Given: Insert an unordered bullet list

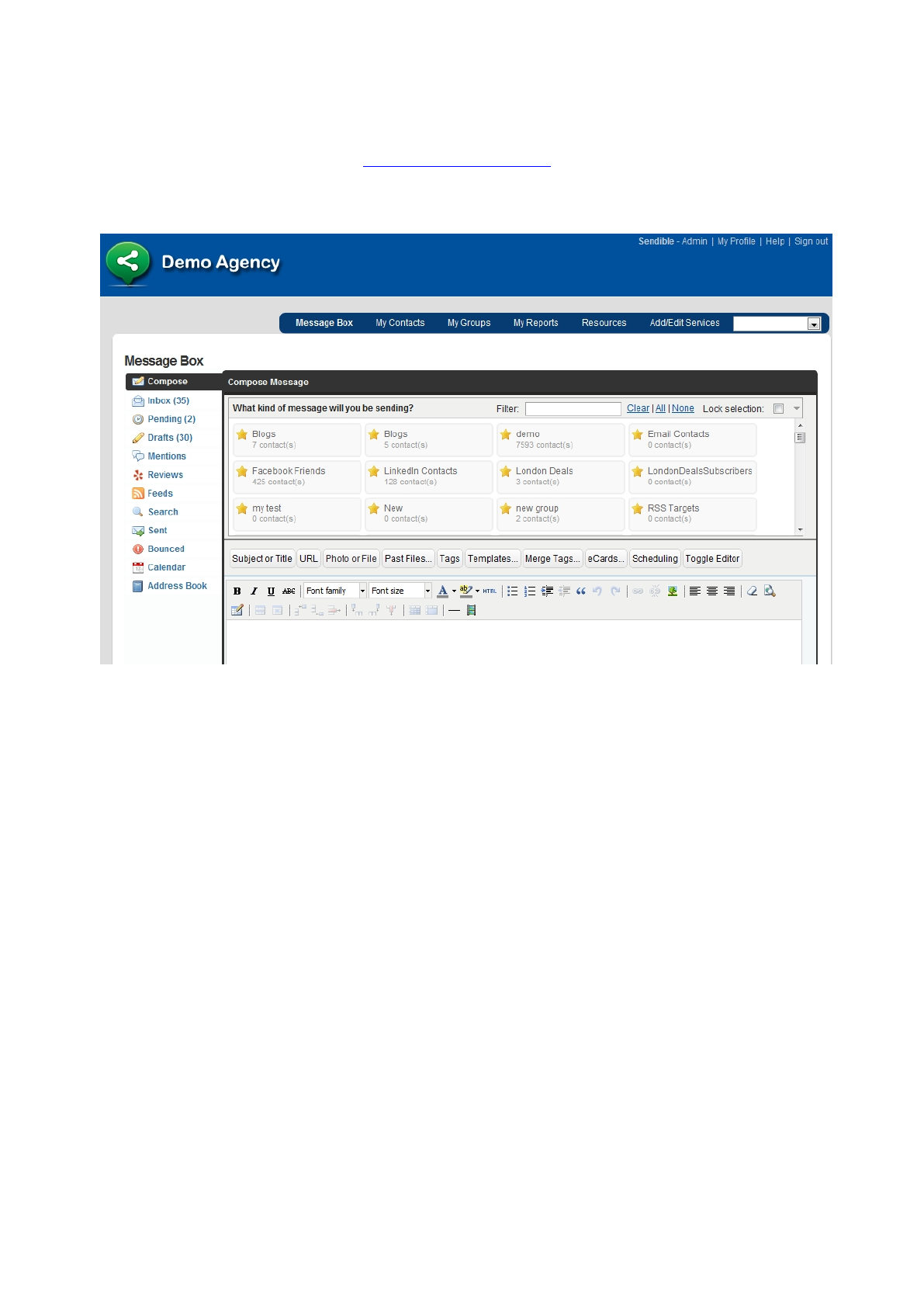Looking at the screenshot, I should click(x=513, y=591).
